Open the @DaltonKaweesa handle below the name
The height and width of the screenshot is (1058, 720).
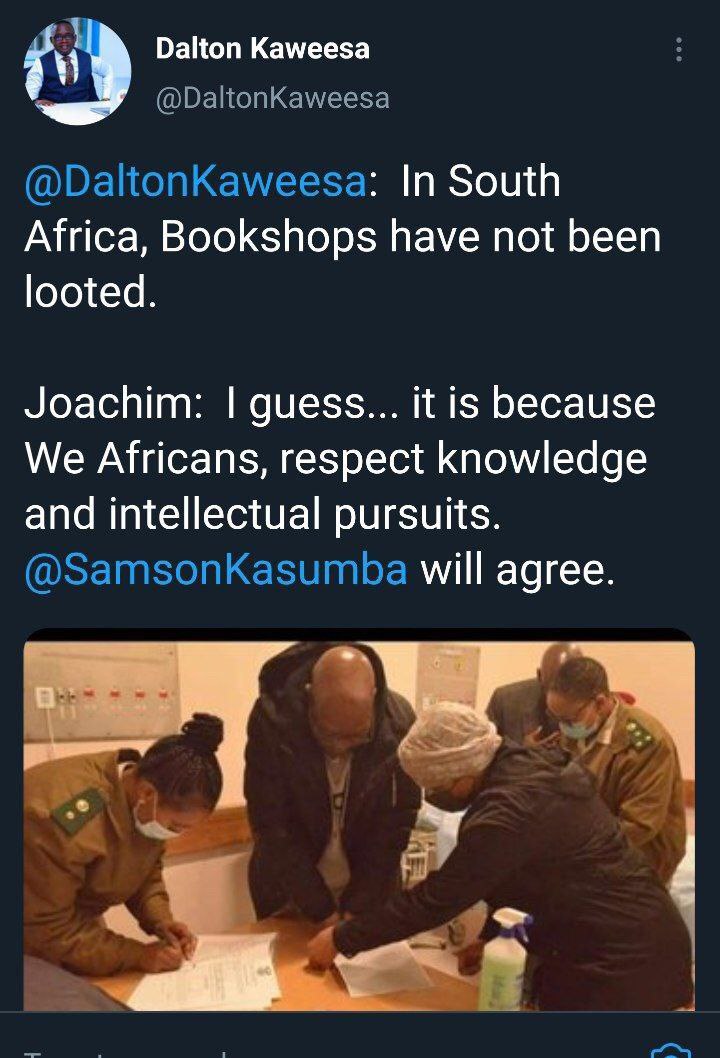point(273,99)
